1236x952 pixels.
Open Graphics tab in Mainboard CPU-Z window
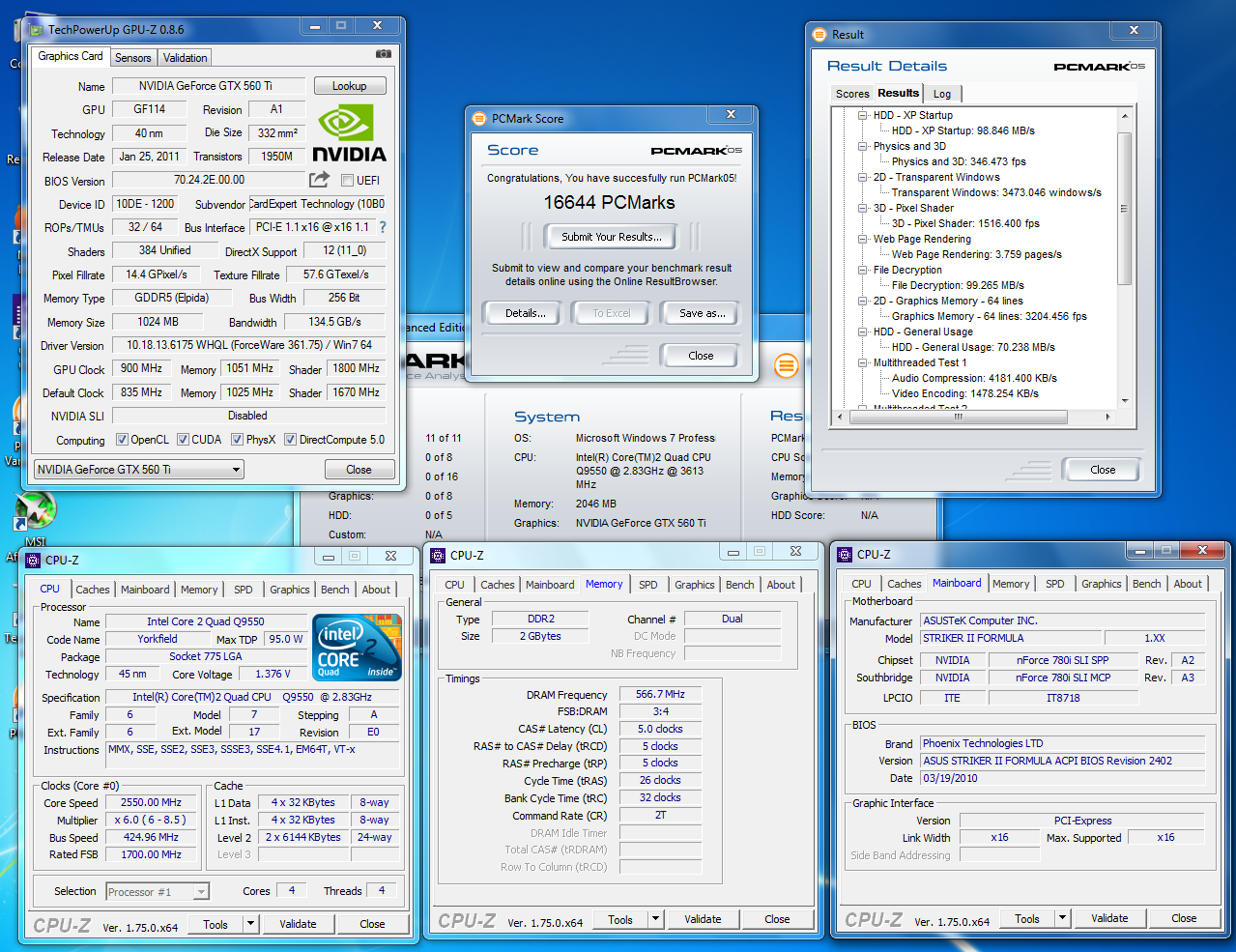1102,584
